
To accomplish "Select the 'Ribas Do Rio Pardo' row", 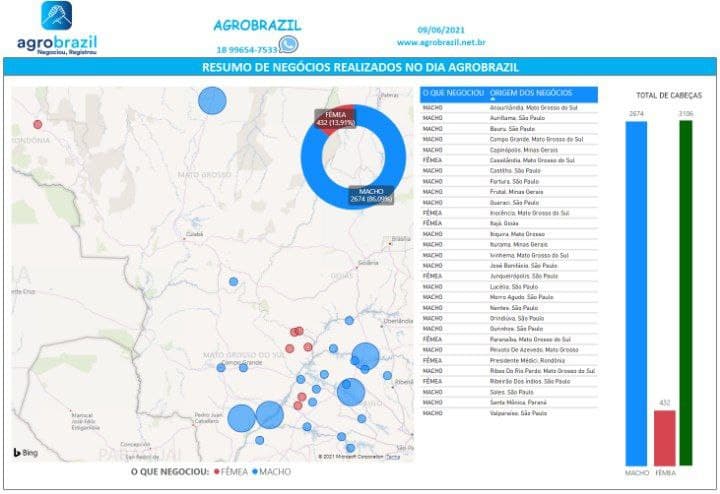I will (x=509, y=371).
